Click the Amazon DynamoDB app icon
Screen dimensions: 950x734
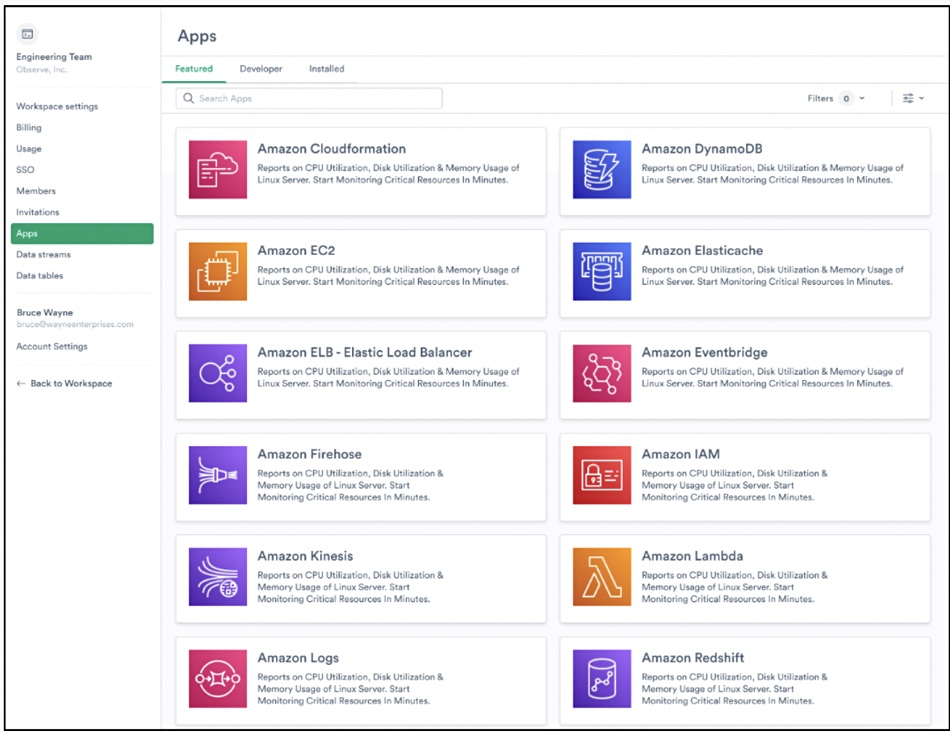[x=602, y=170]
